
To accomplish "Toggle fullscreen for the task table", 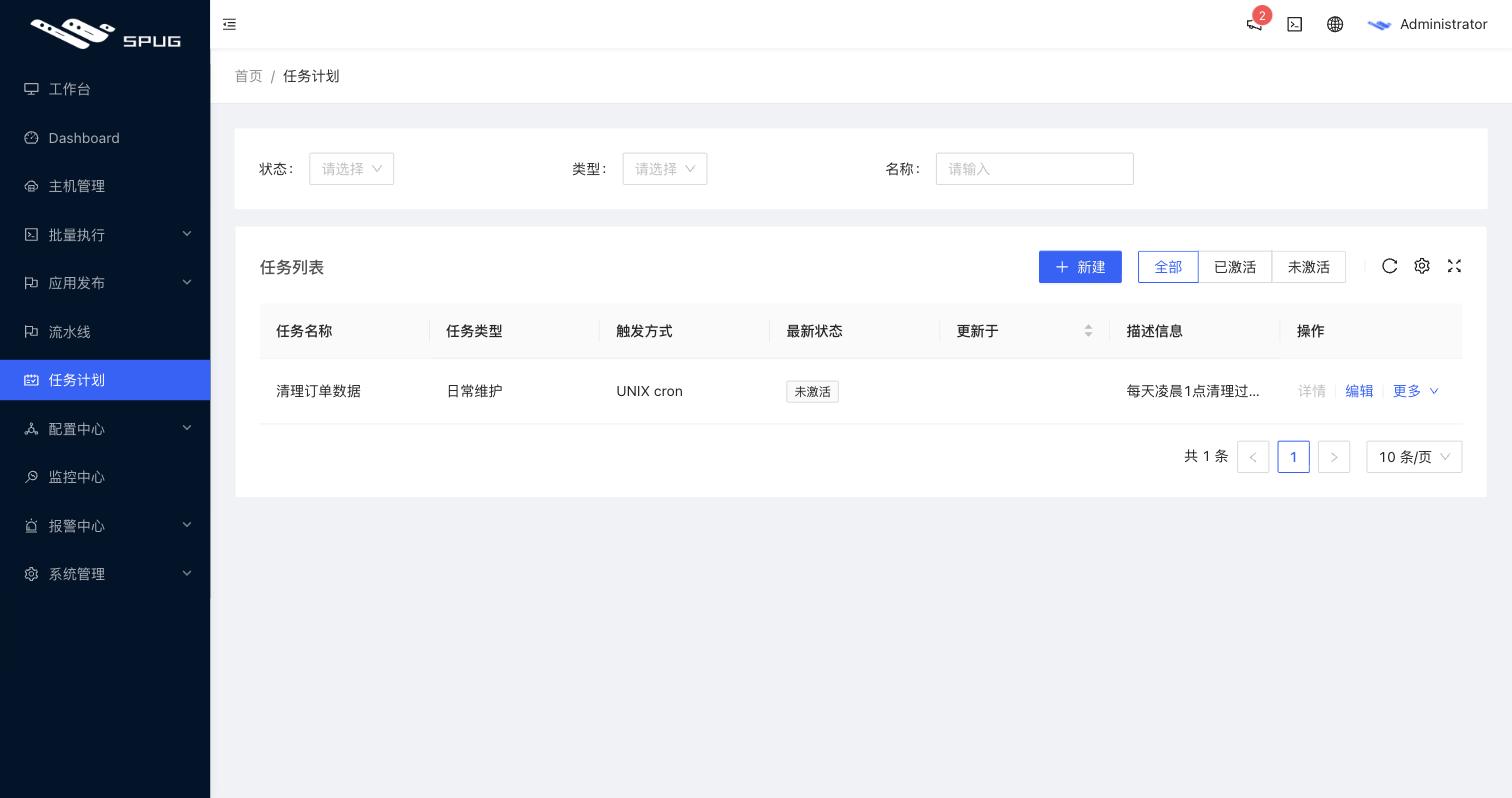I will [1454, 266].
